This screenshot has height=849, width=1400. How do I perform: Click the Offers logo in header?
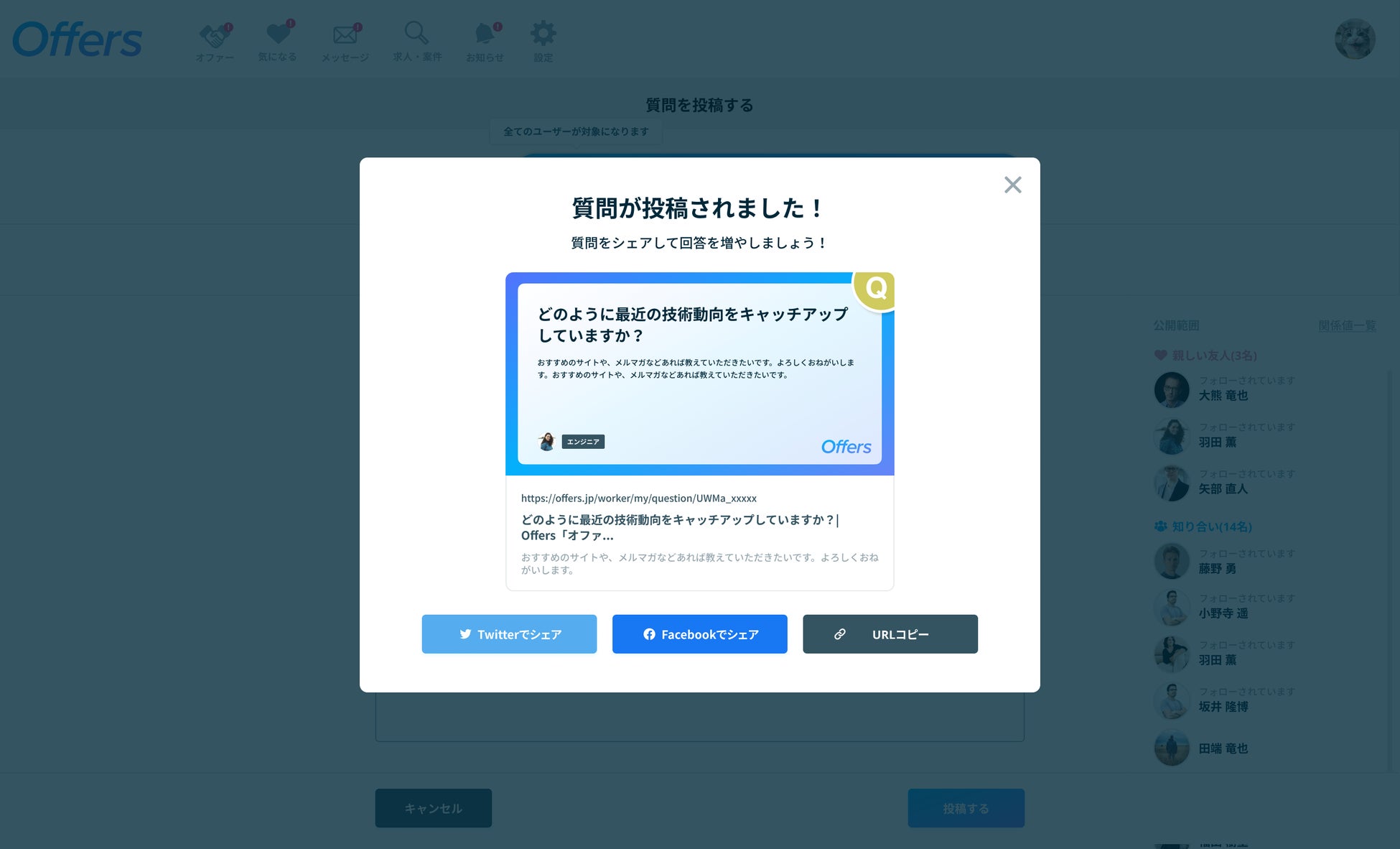pos(78,40)
